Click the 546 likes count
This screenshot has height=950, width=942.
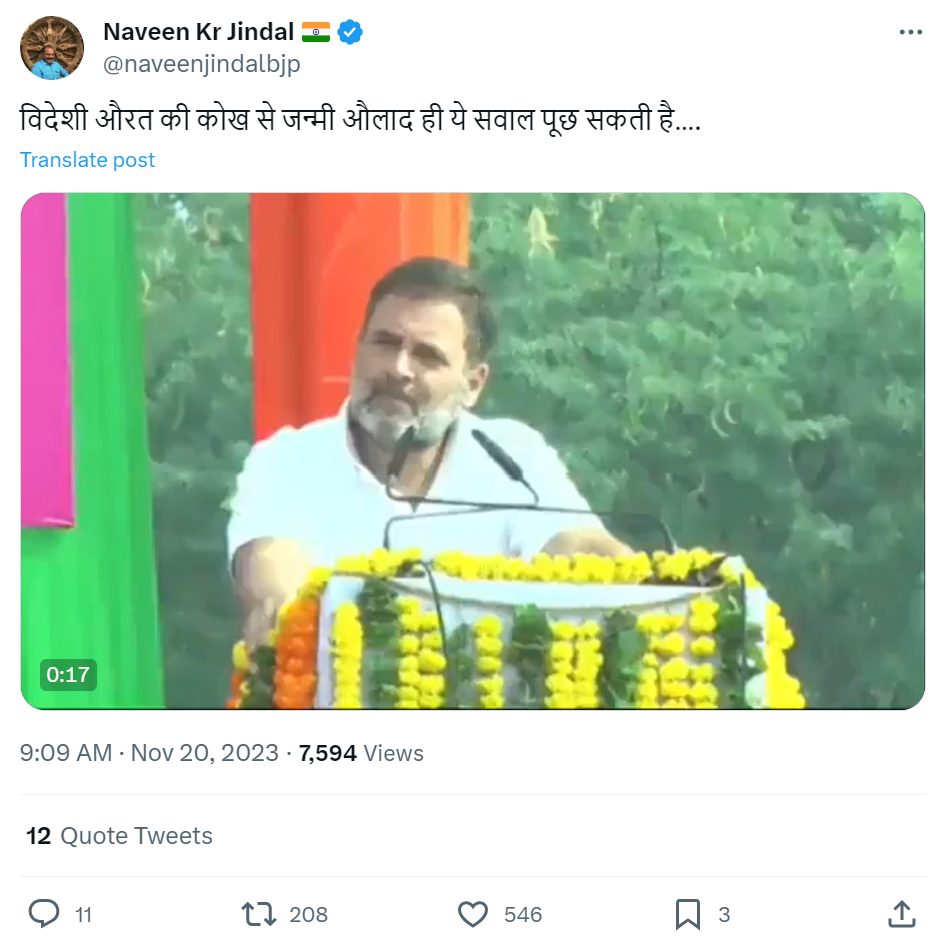[523, 914]
